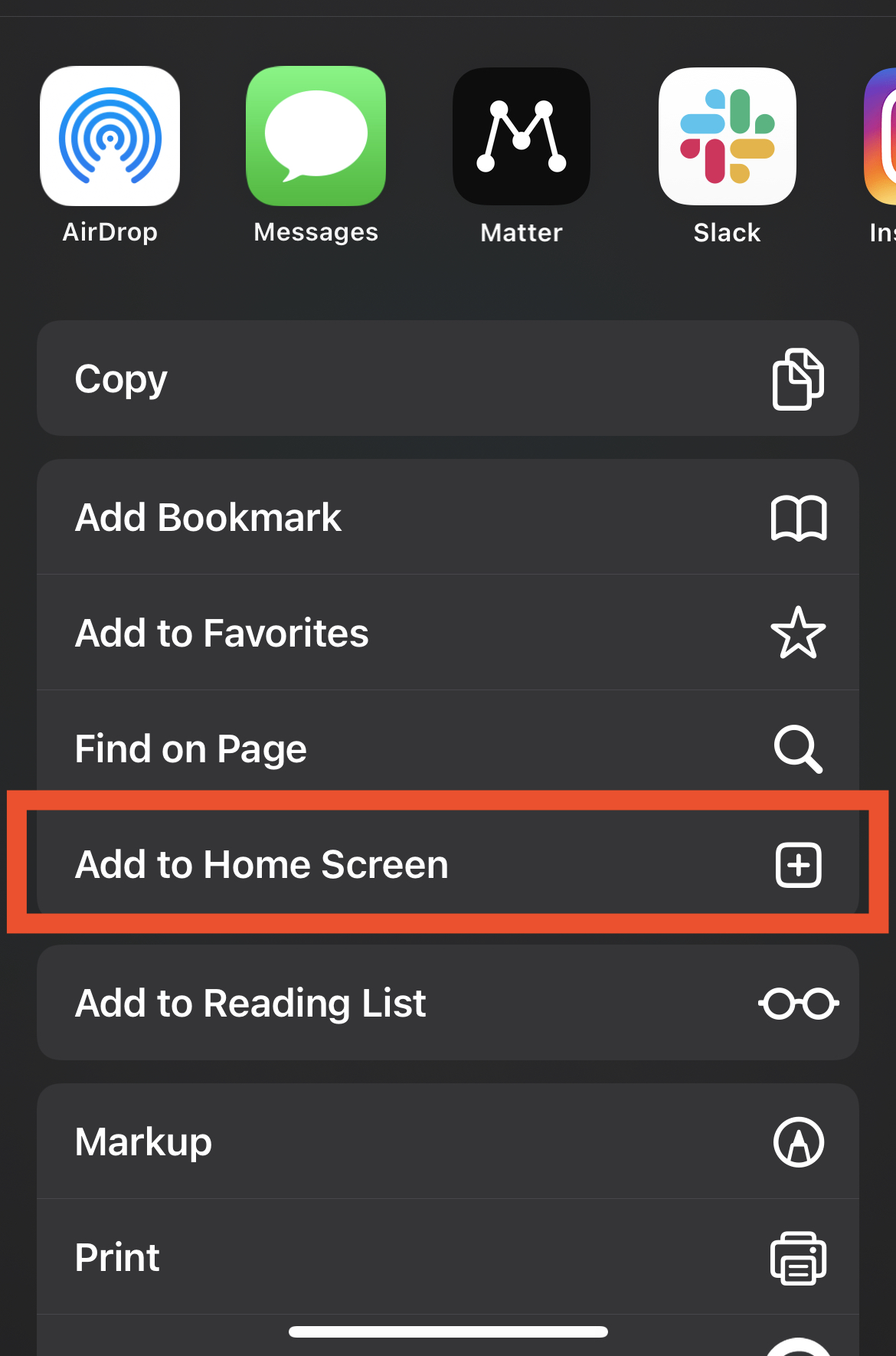Share to Slack app icon
896x1356 pixels.
728,136
